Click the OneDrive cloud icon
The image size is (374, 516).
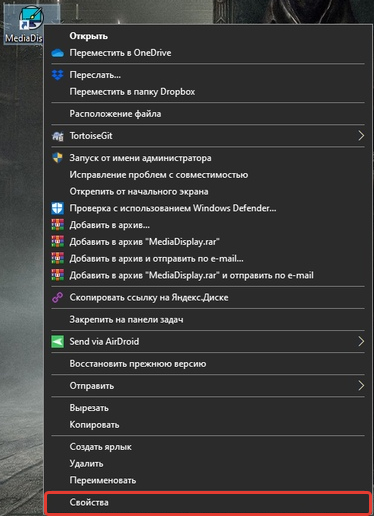point(58,53)
